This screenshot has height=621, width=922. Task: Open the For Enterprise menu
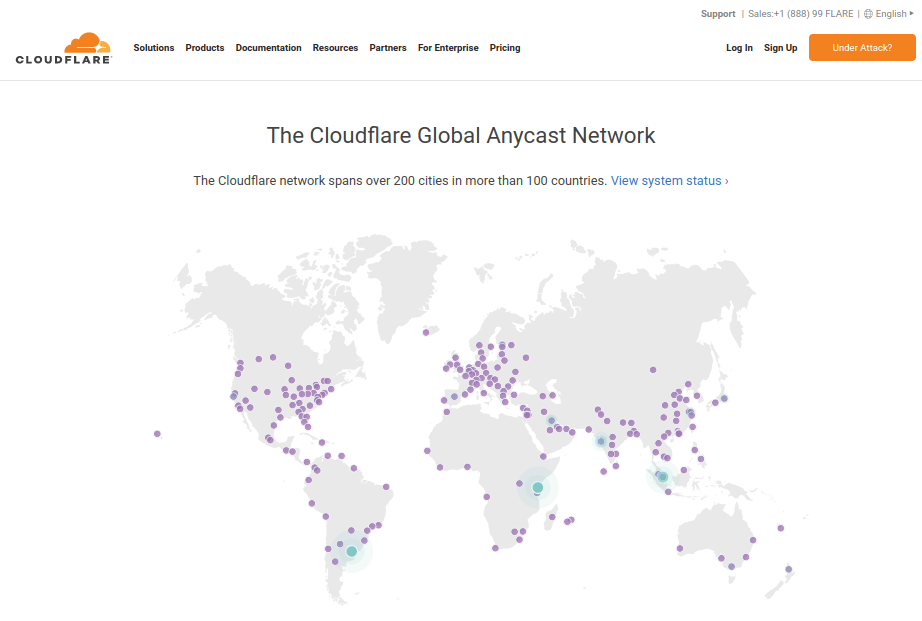[448, 48]
